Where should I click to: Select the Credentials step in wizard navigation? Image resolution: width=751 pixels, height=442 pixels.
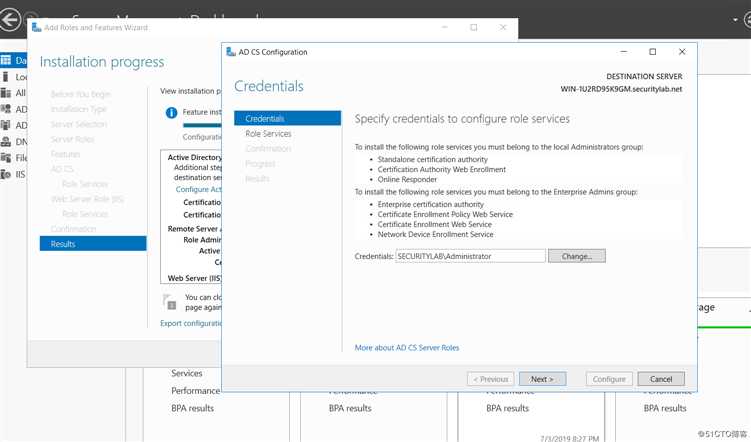pyautogui.click(x=287, y=118)
